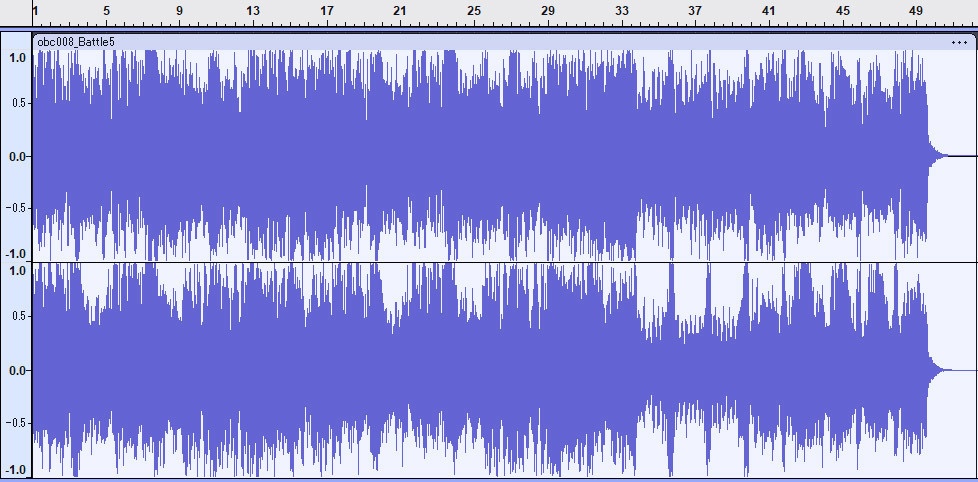Click the timeline ruler at 29
The height and width of the screenshot is (482, 978).
coord(548,11)
